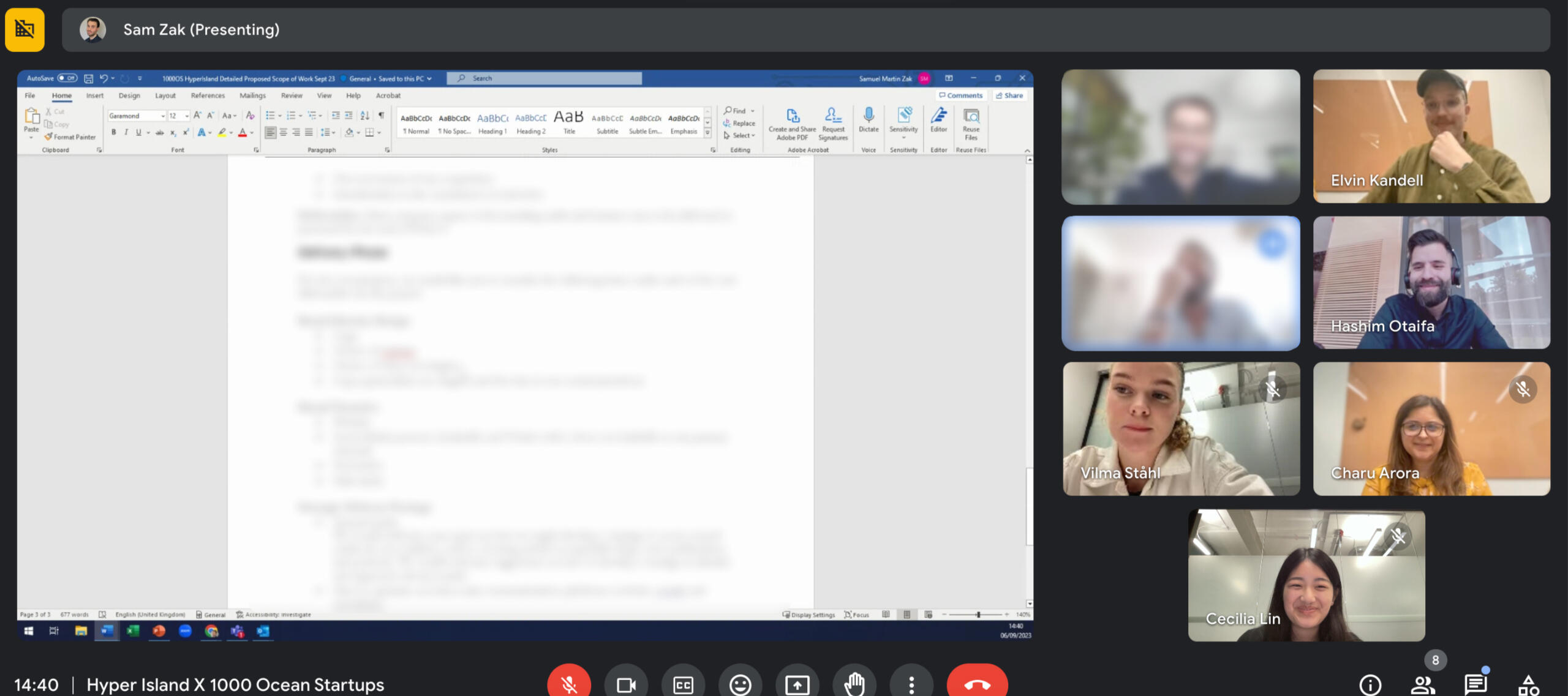Viewport: 1568px width, 696px height.
Task: Open the chat panel icon
Action: tap(1476, 684)
